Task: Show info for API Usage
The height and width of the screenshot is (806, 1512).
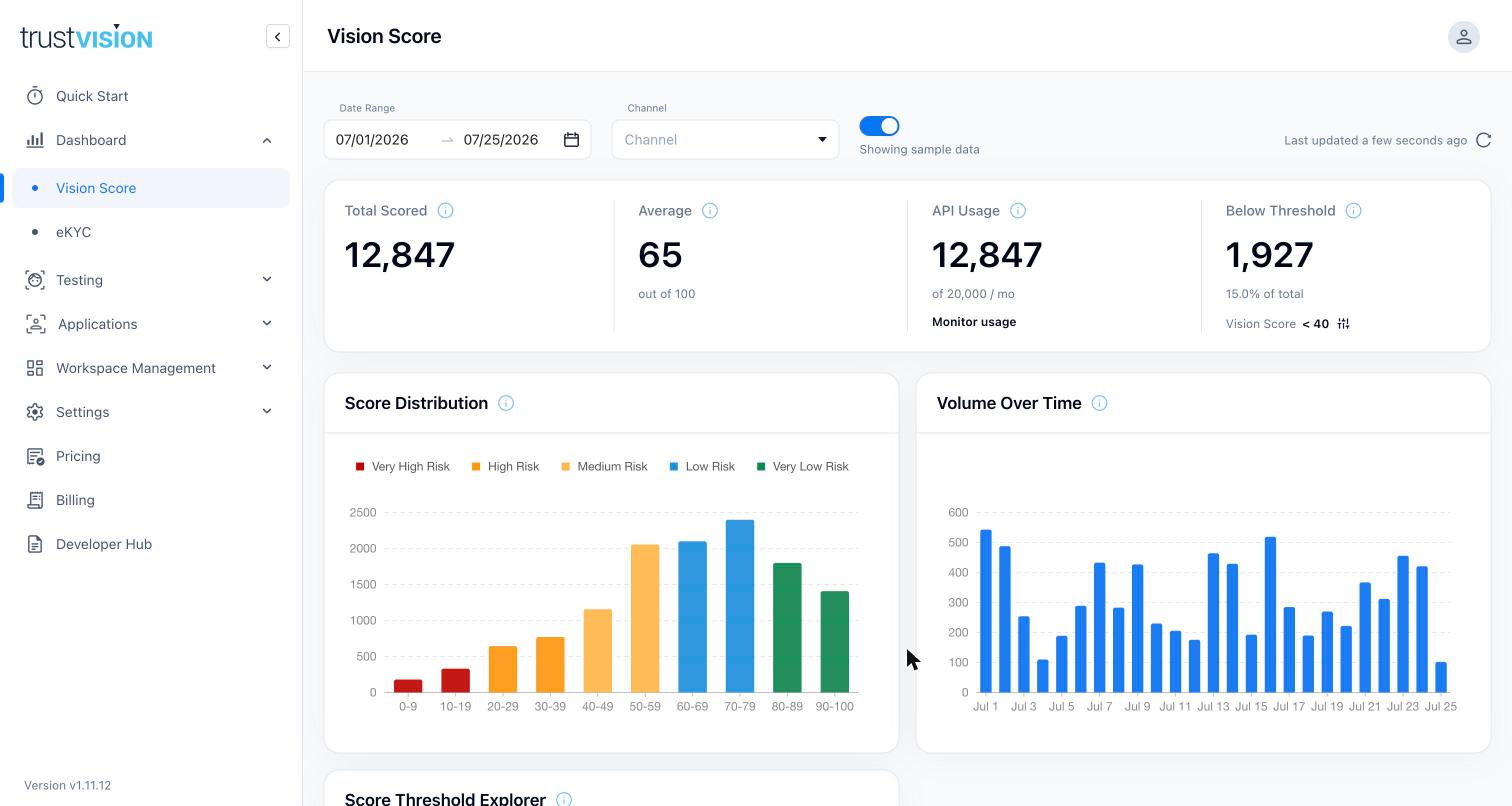Action: coord(1018,211)
